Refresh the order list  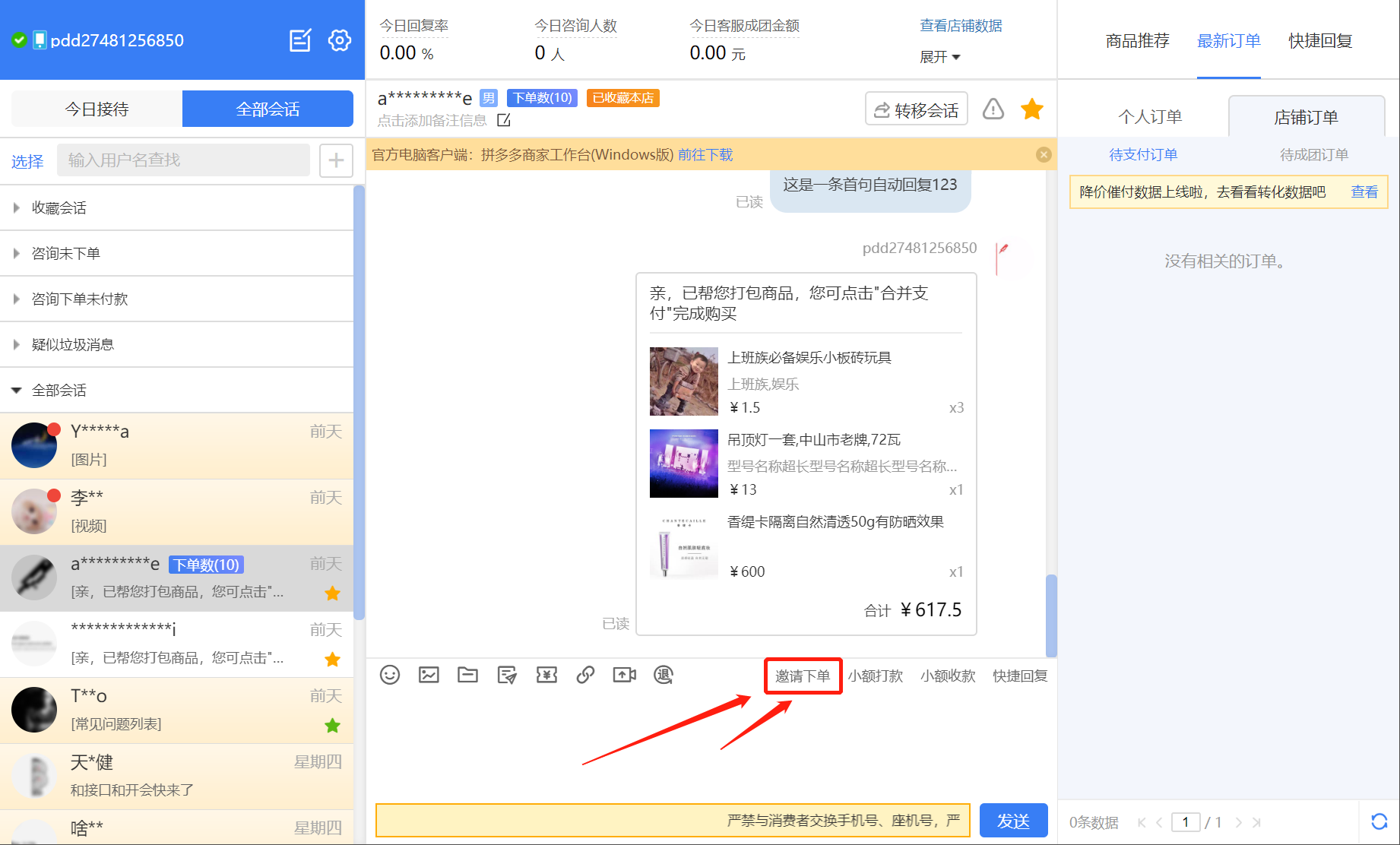click(x=1379, y=821)
